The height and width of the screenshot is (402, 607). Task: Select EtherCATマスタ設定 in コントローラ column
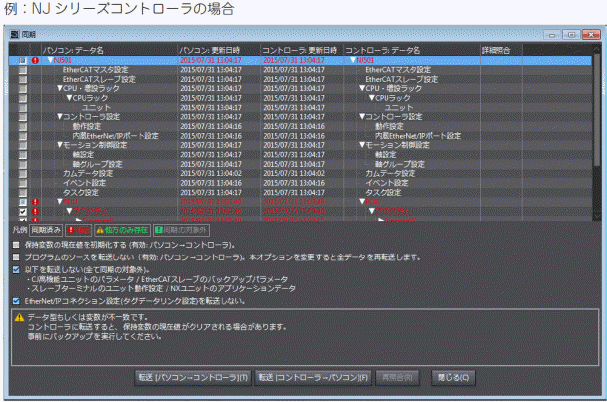(x=398, y=70)
